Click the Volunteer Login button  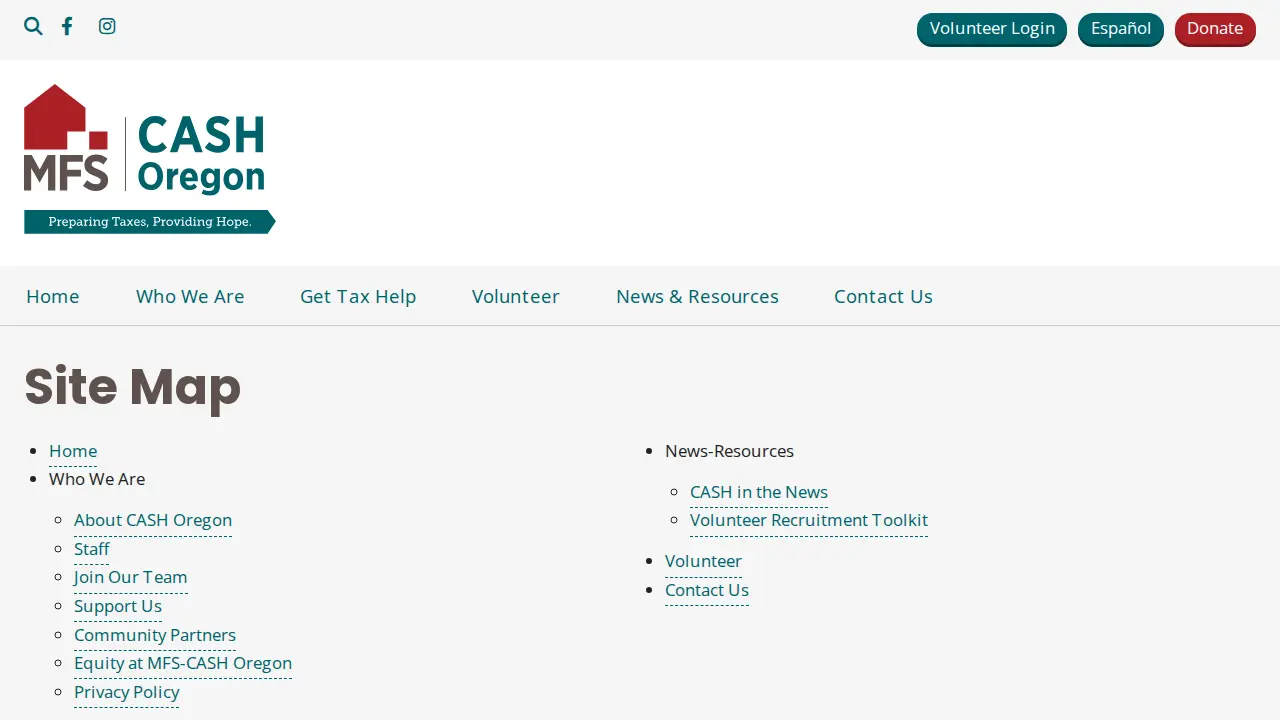[992, 29]
